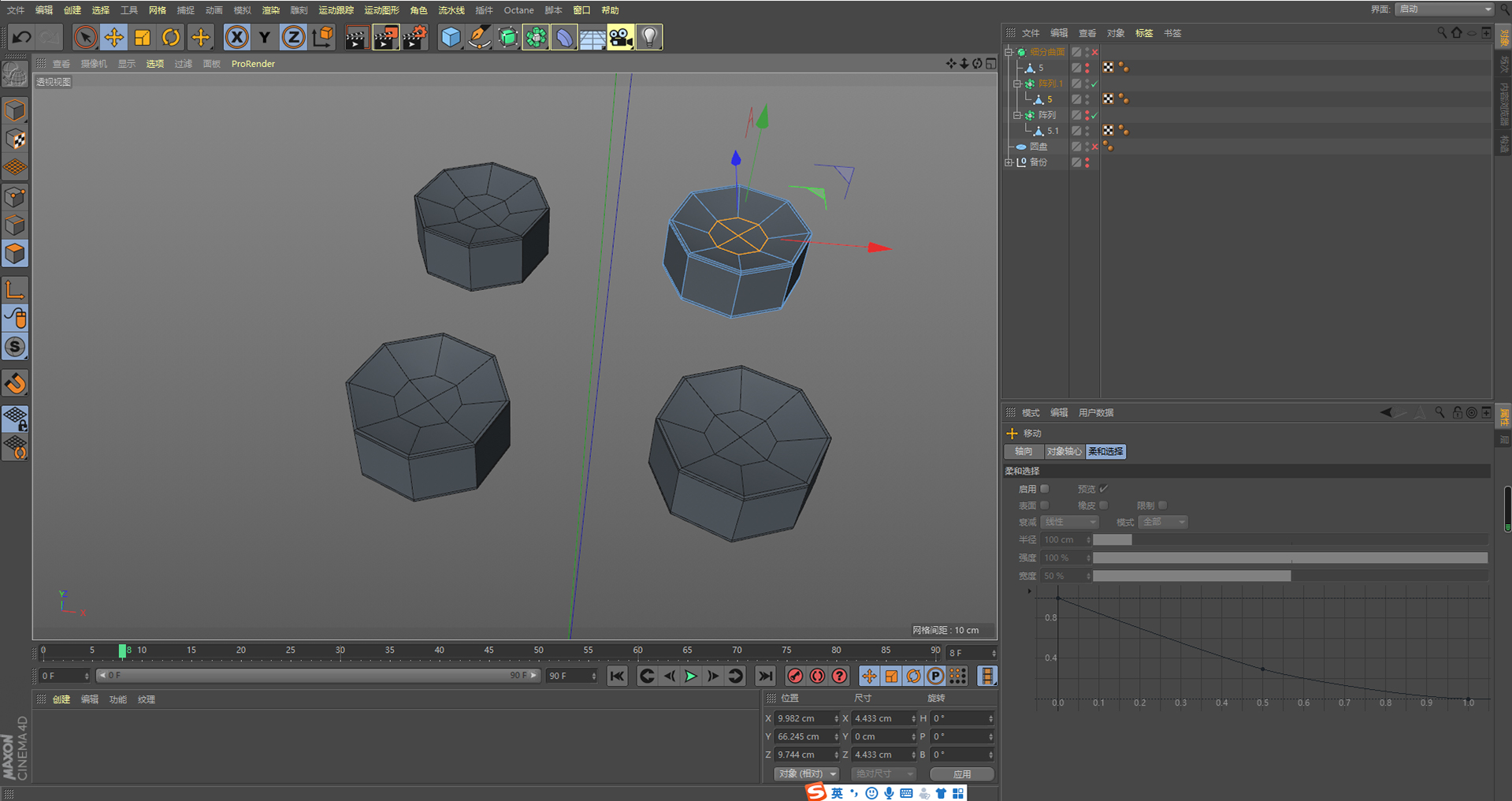The width and height of the screenshot is (1512, 801).
Task: Expand the 备份 tree node
Action: point(1009,162)
